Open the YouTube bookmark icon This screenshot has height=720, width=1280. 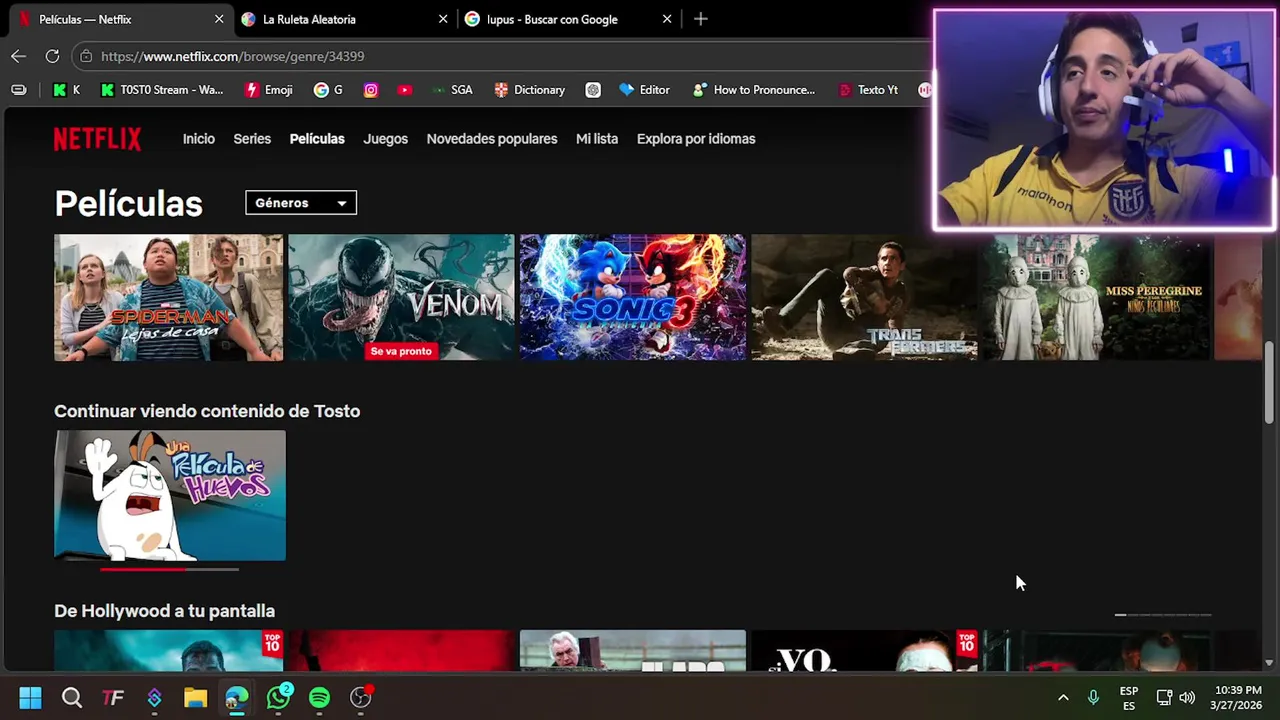404,90
